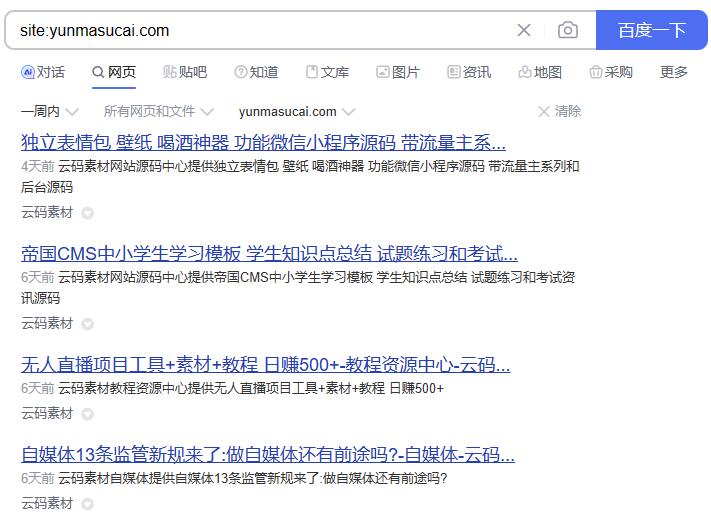Open the 对话 AI chat tab
This screenshot has height=515, width=711.
[x=43, y=72]
